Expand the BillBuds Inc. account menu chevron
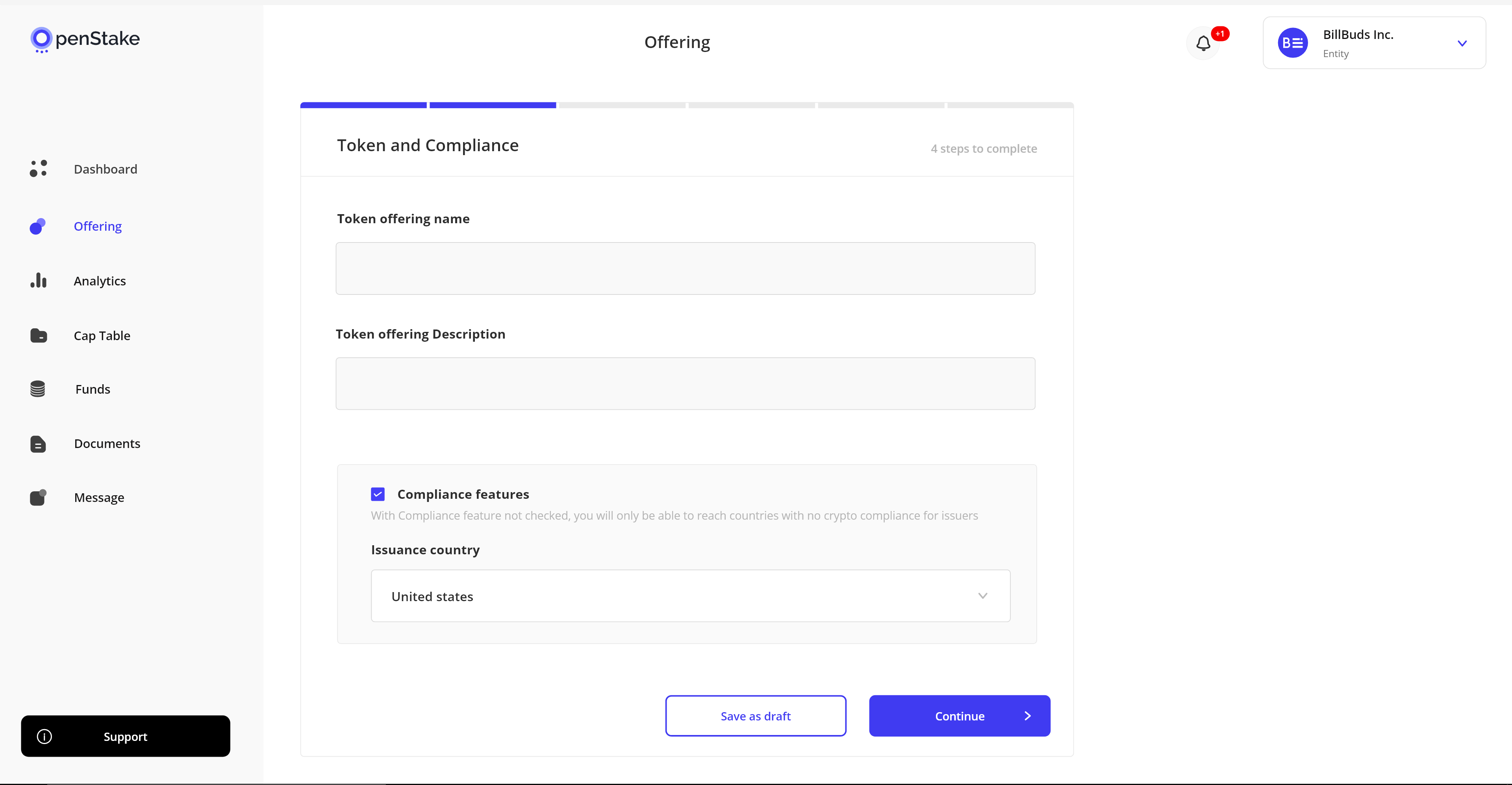The height and width of the screenshot is (785, 1512). (1462, 43)
